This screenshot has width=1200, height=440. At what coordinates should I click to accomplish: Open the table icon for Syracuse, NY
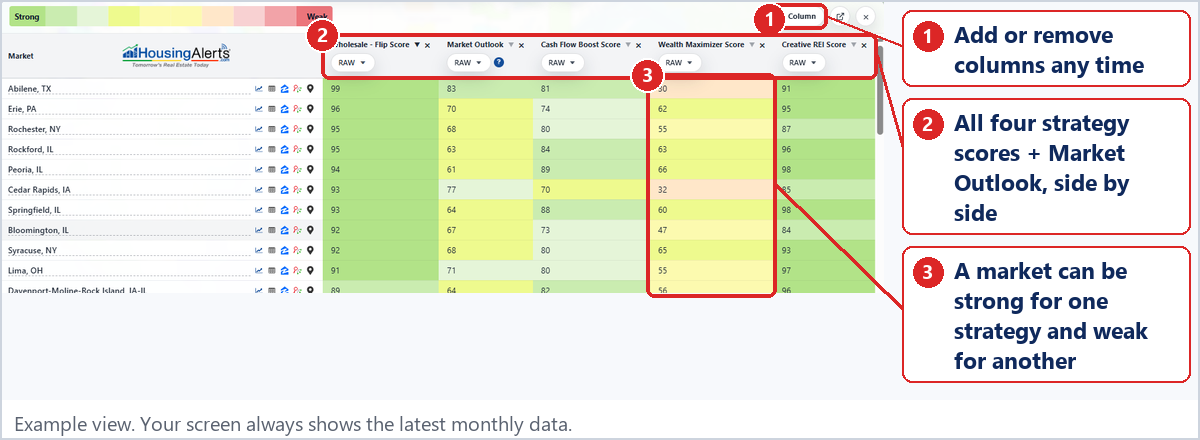[272, 250]
